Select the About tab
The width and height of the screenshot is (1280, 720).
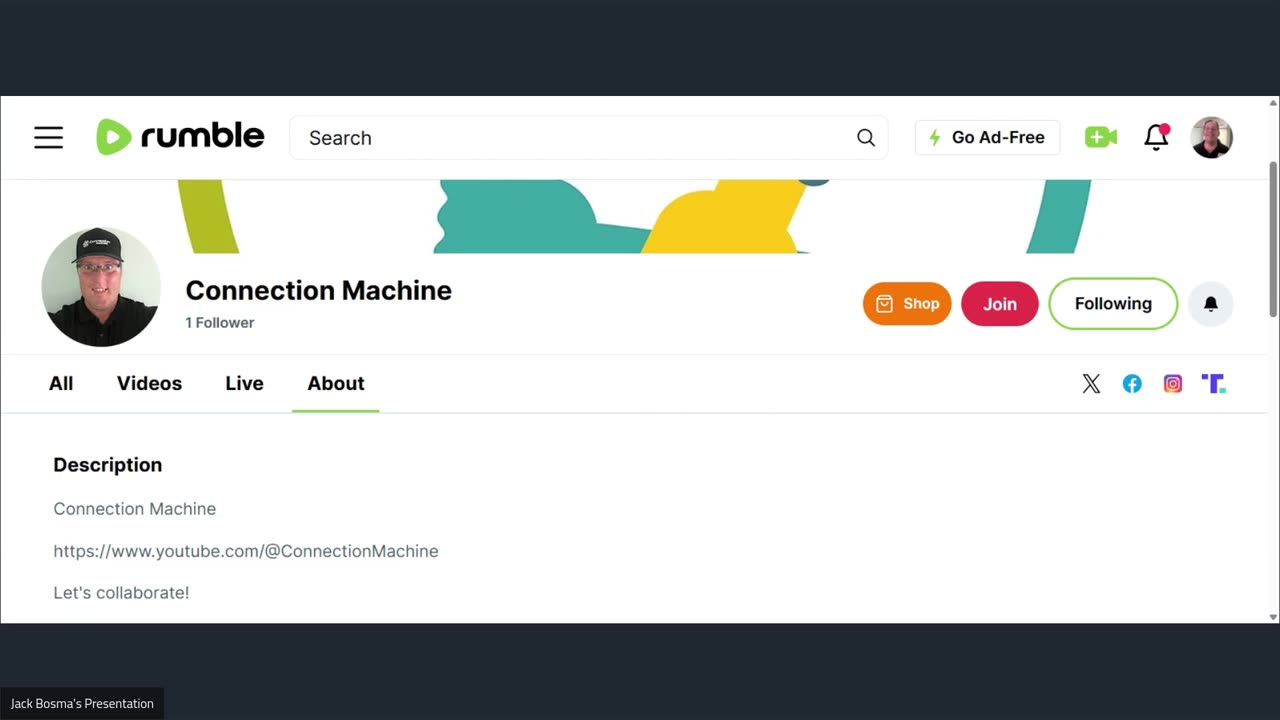coord(336,384)
